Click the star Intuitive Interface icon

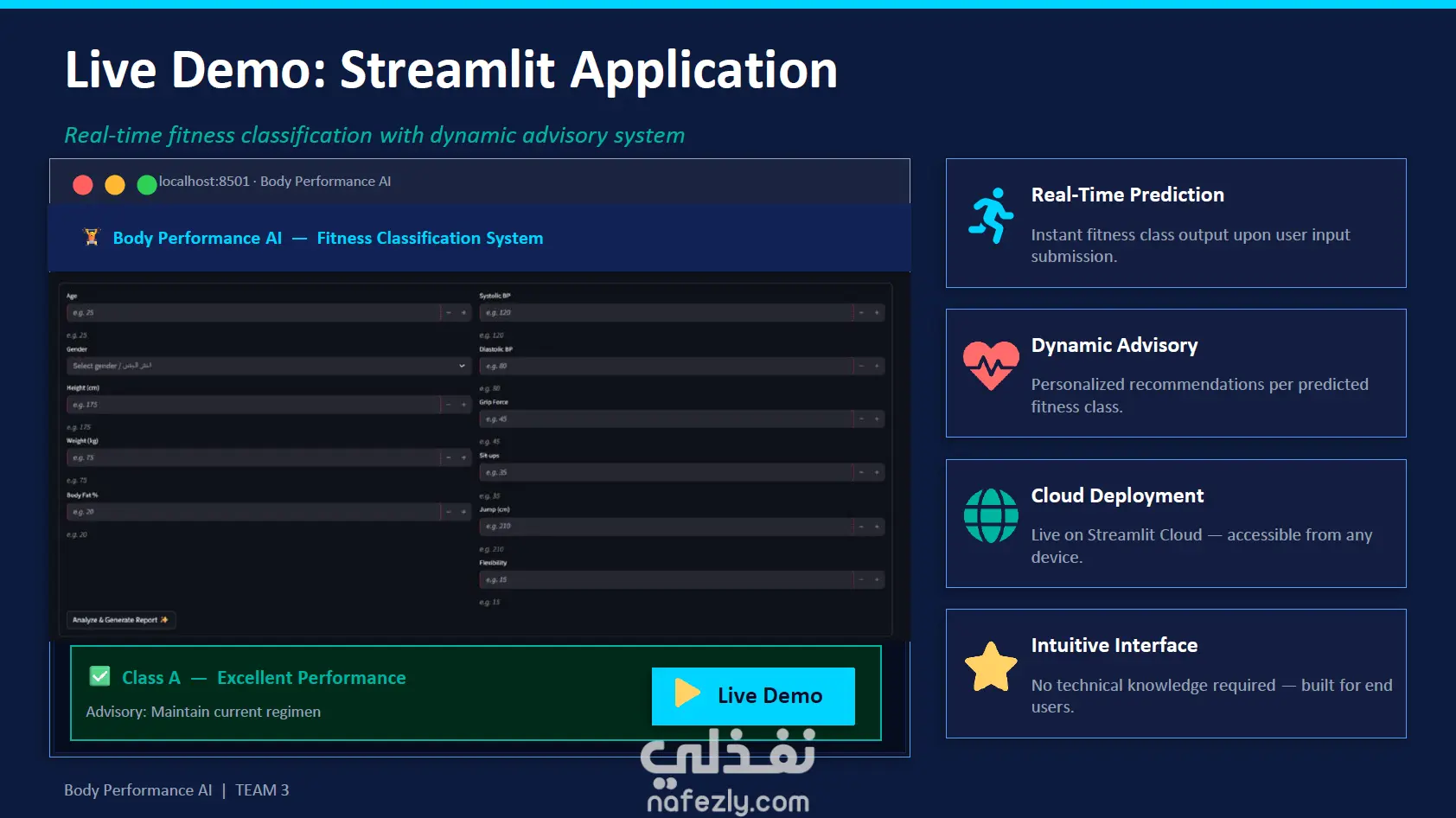pyautogui.click(x=991, y=667)
